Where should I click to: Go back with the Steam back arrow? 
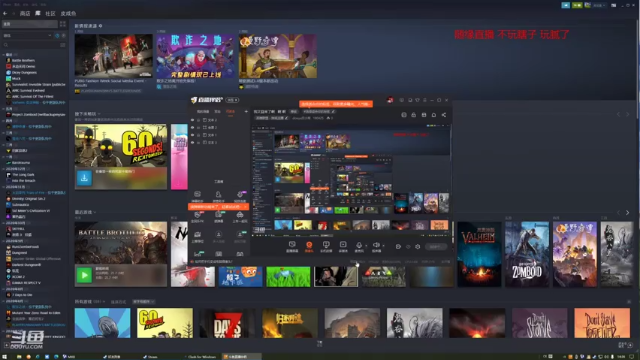(x=5, y=13)
